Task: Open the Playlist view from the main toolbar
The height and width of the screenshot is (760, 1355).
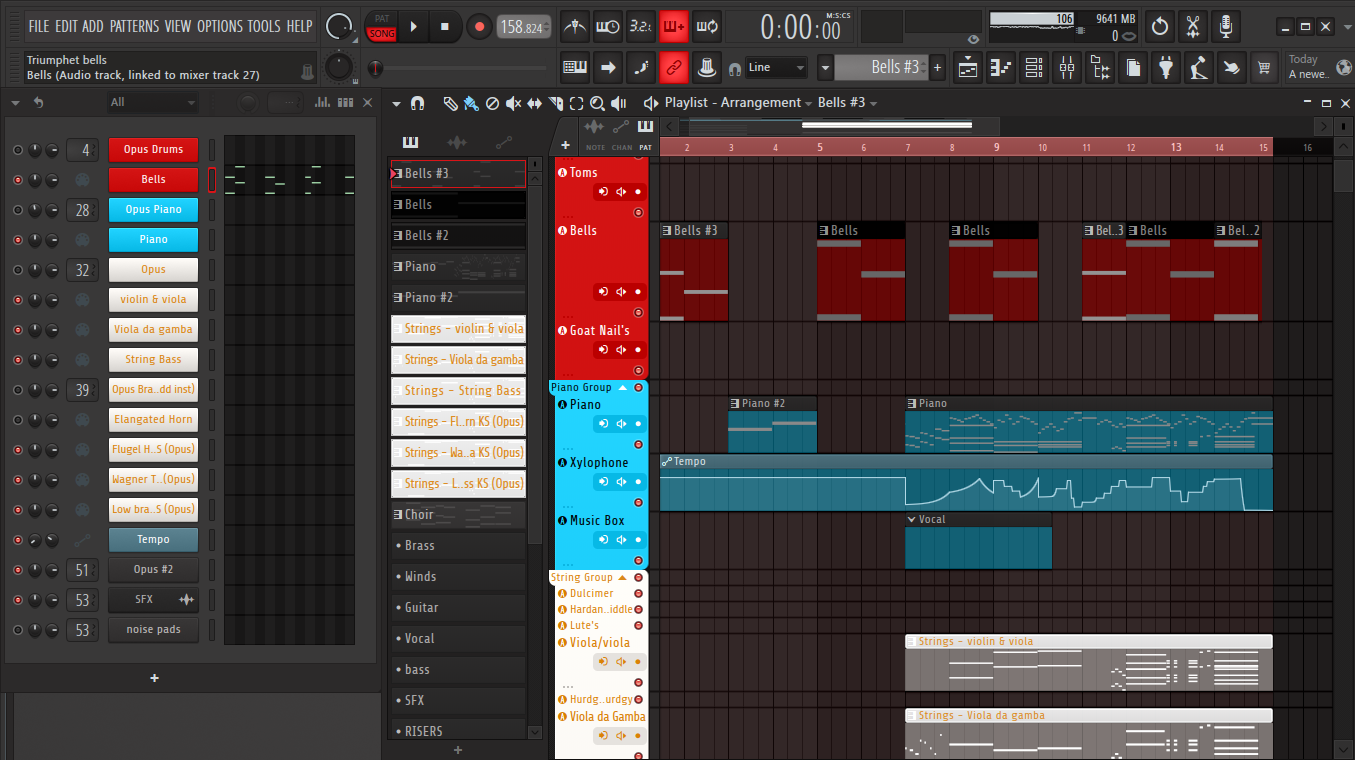Action: (968, 67)
